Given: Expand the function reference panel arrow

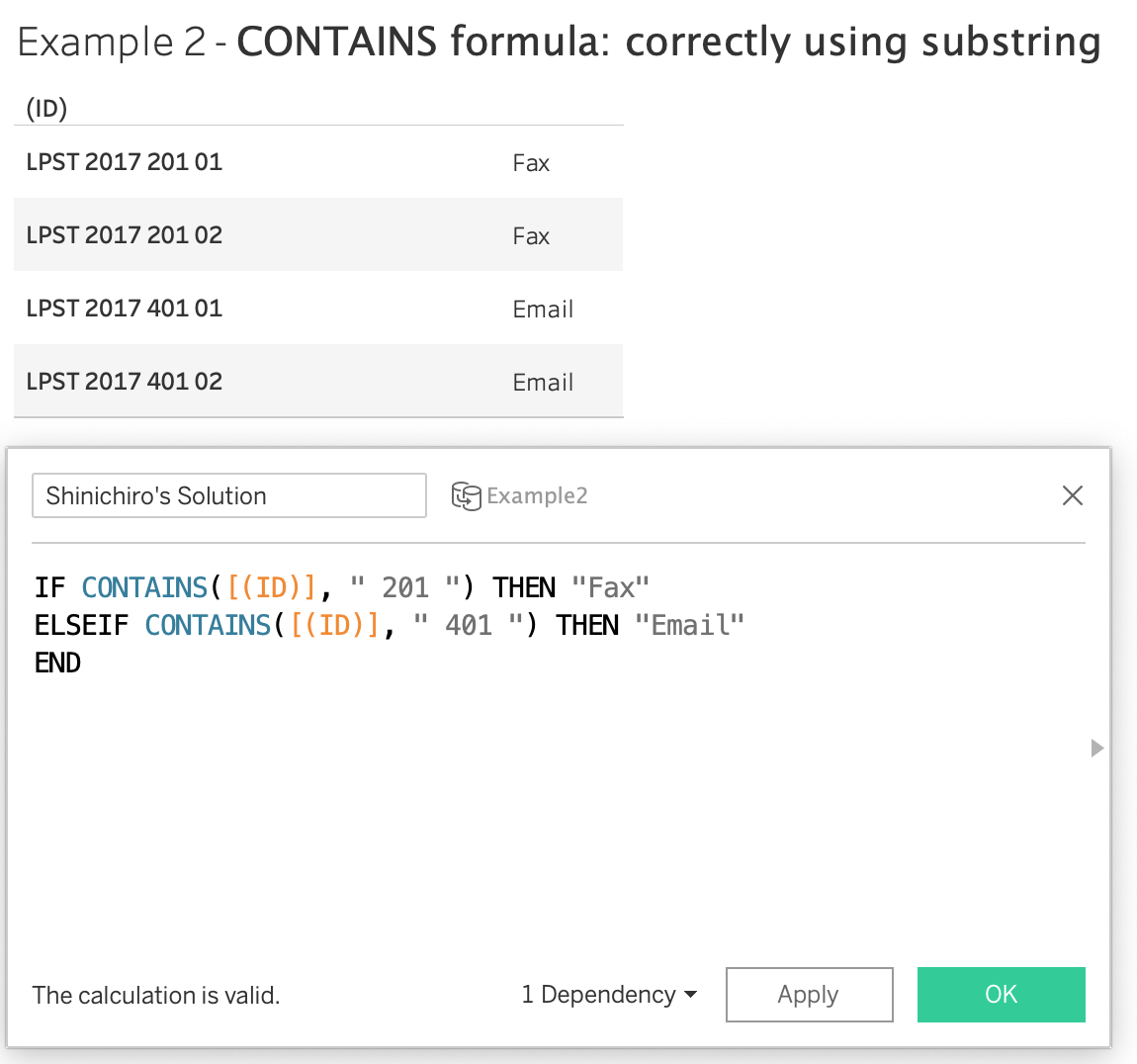Looking at the screenshot, I should coord(1096,748).
